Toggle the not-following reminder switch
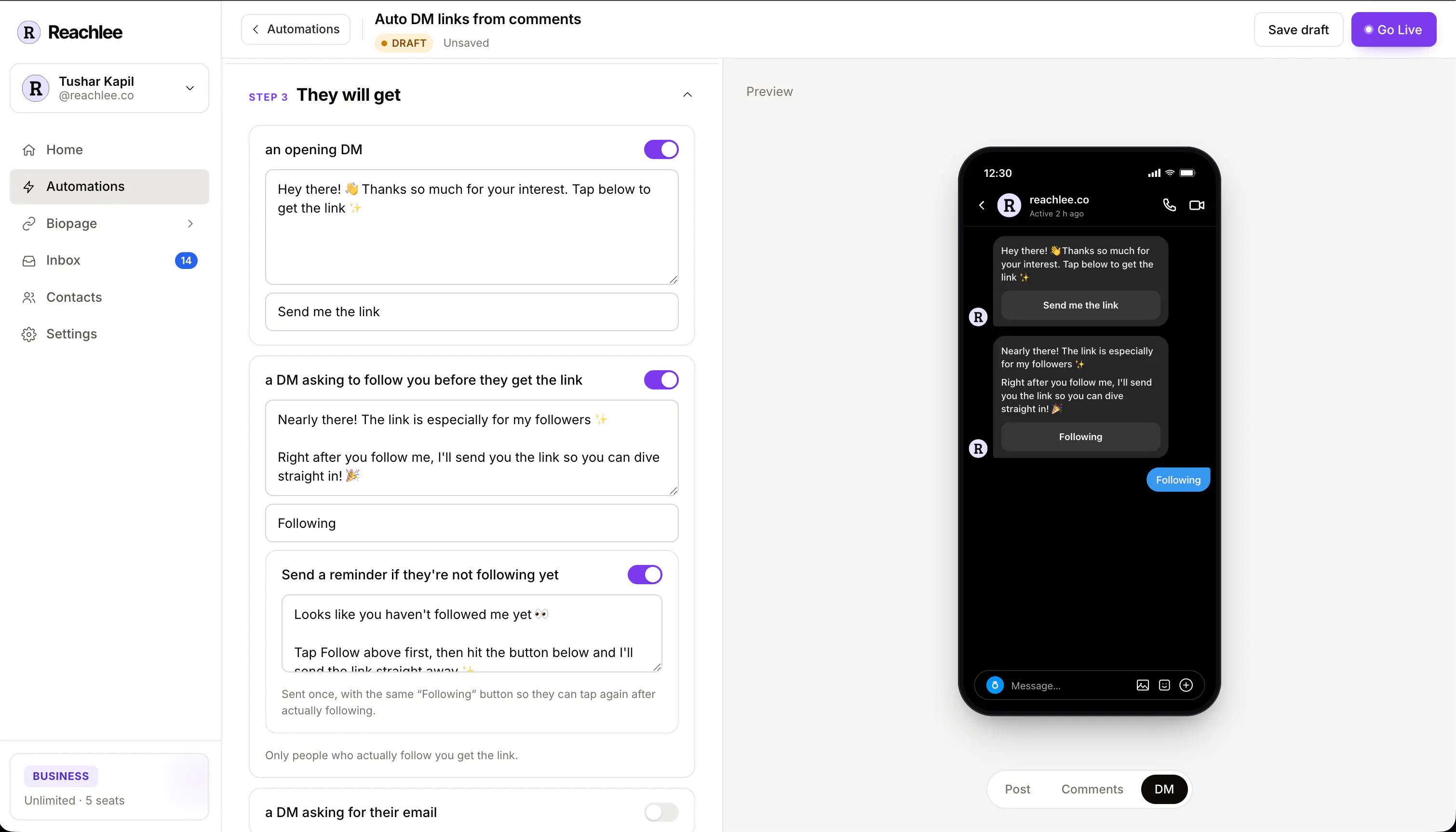 (x=645, y=575)
